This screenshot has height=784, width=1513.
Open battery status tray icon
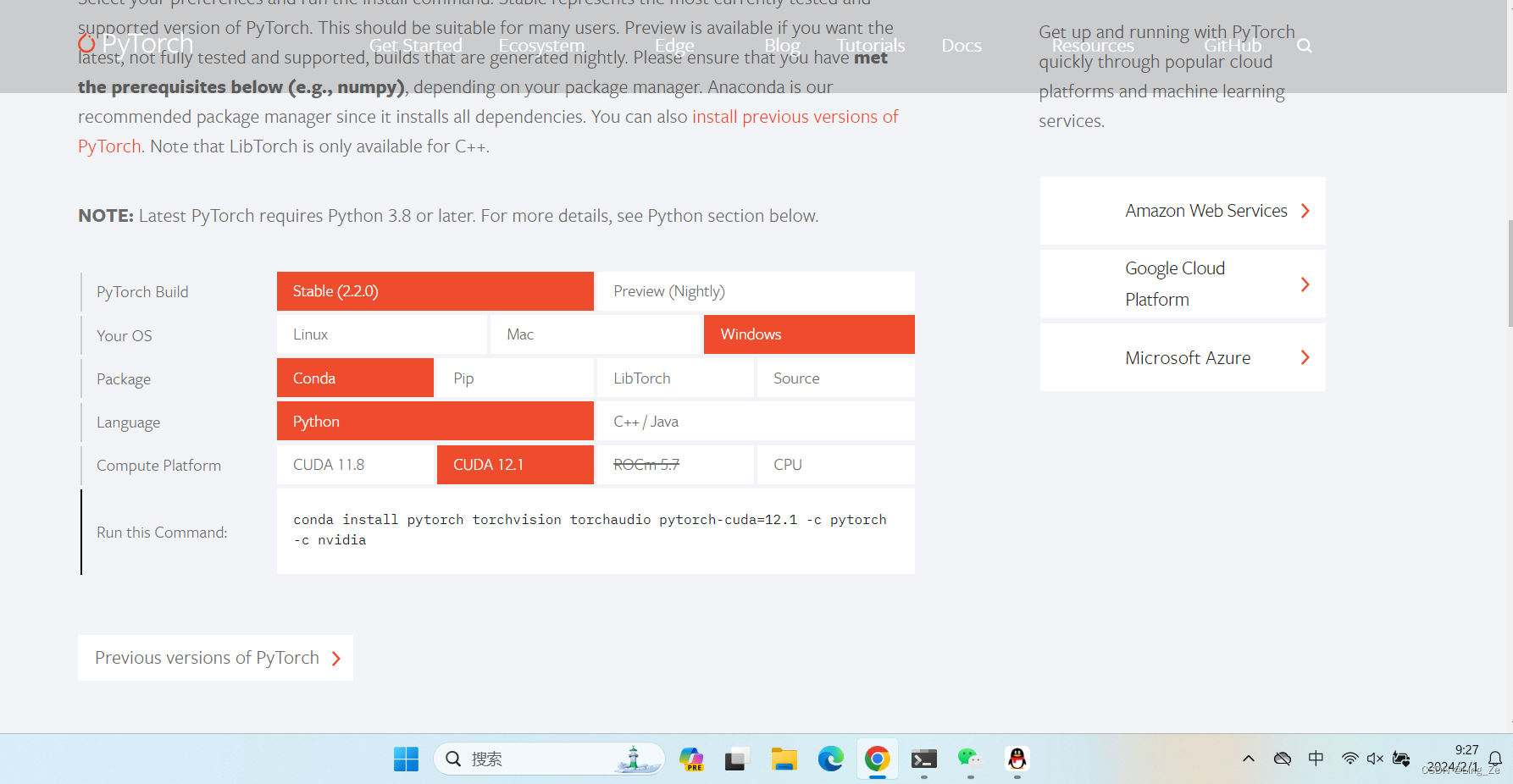(x=1401, y=759)
